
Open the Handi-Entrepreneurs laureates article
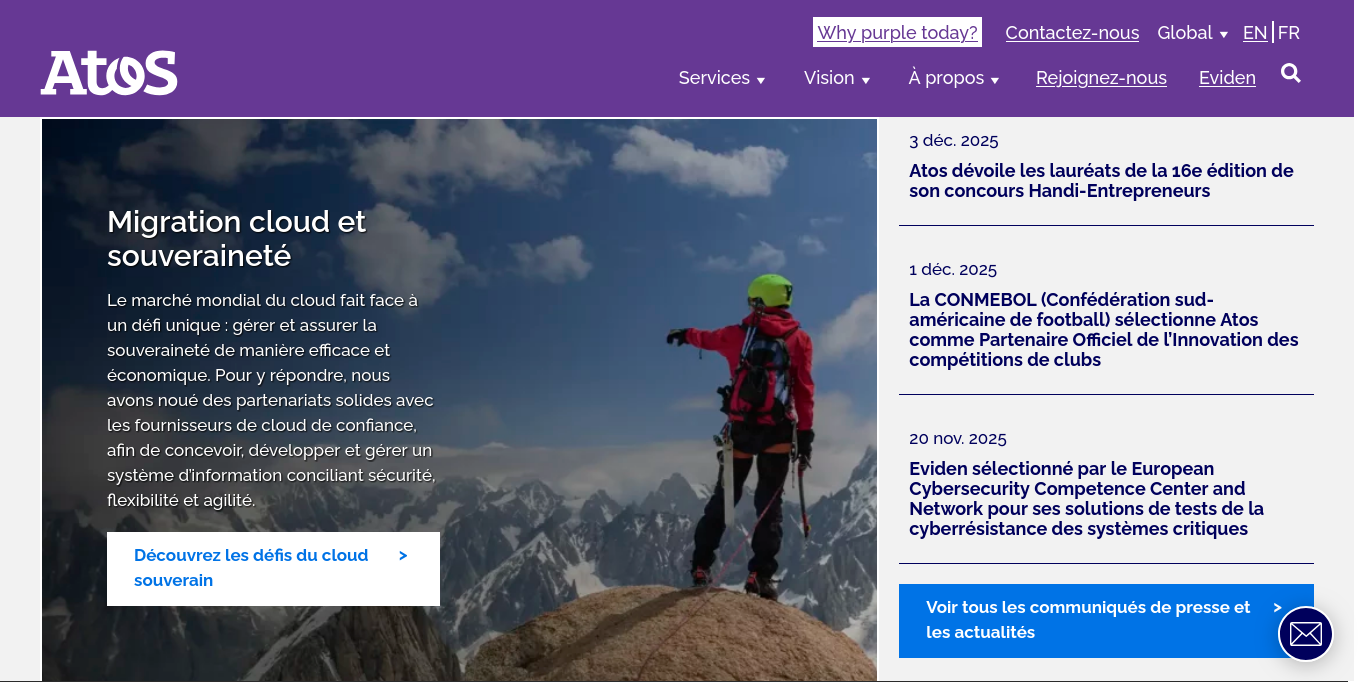tap(1100, 181)
